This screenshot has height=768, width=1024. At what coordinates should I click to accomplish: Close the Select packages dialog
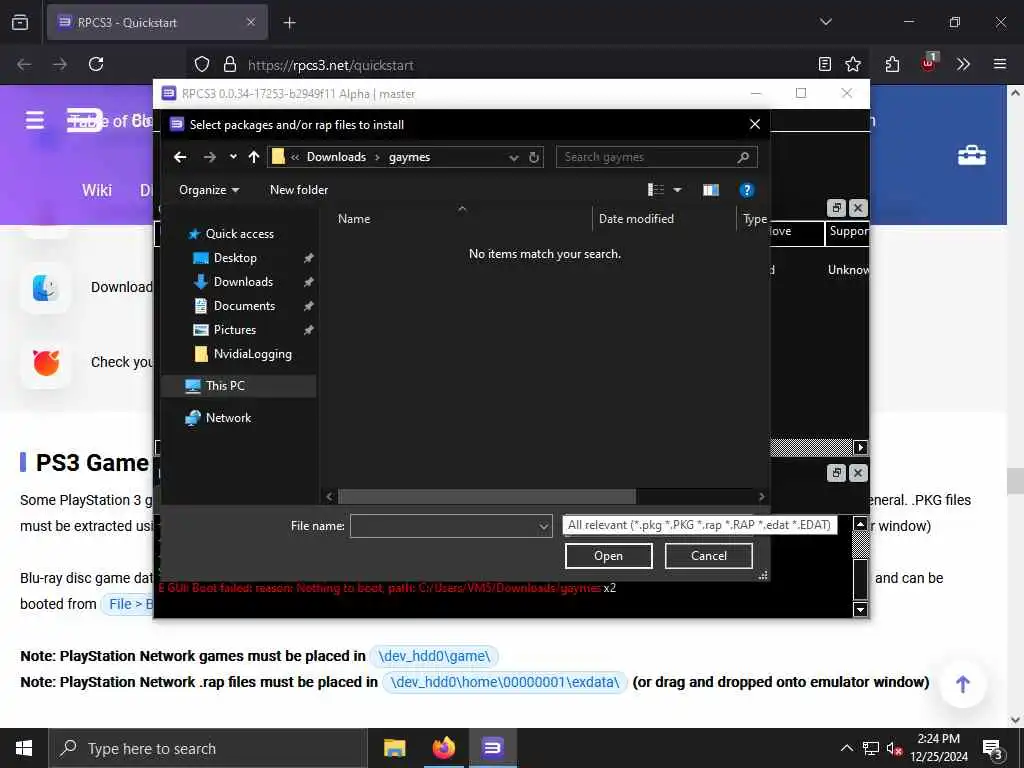755,124
